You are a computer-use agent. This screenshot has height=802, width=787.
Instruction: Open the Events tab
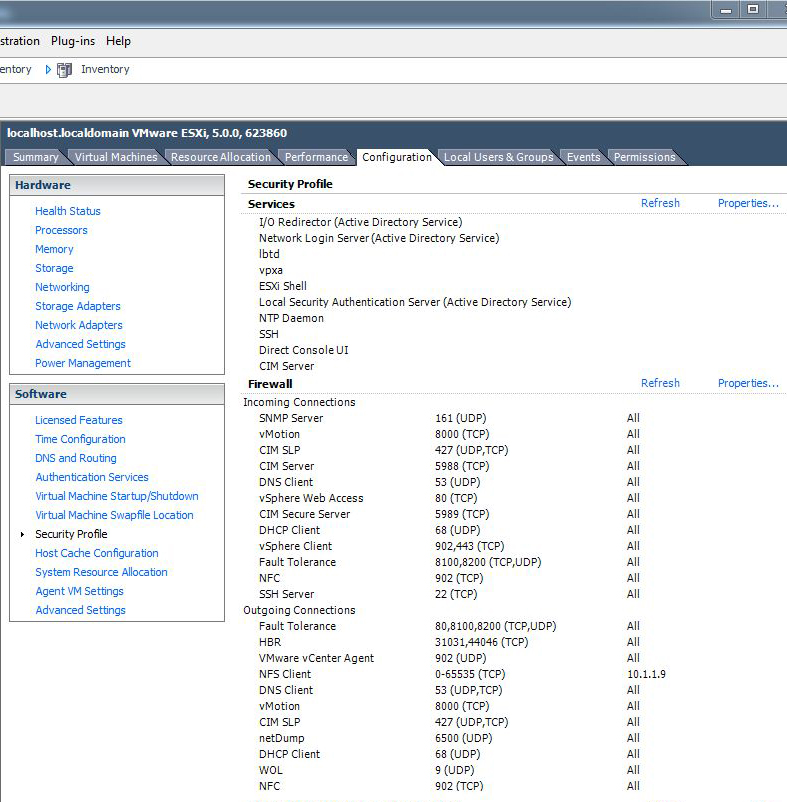[x=583, y=157]
